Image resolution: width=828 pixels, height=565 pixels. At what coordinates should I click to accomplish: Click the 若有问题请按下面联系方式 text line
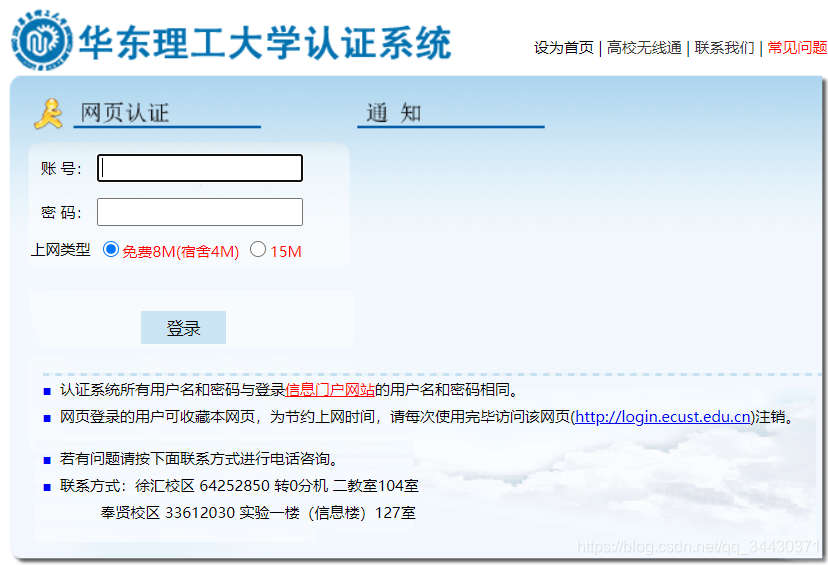pos(199,459)
